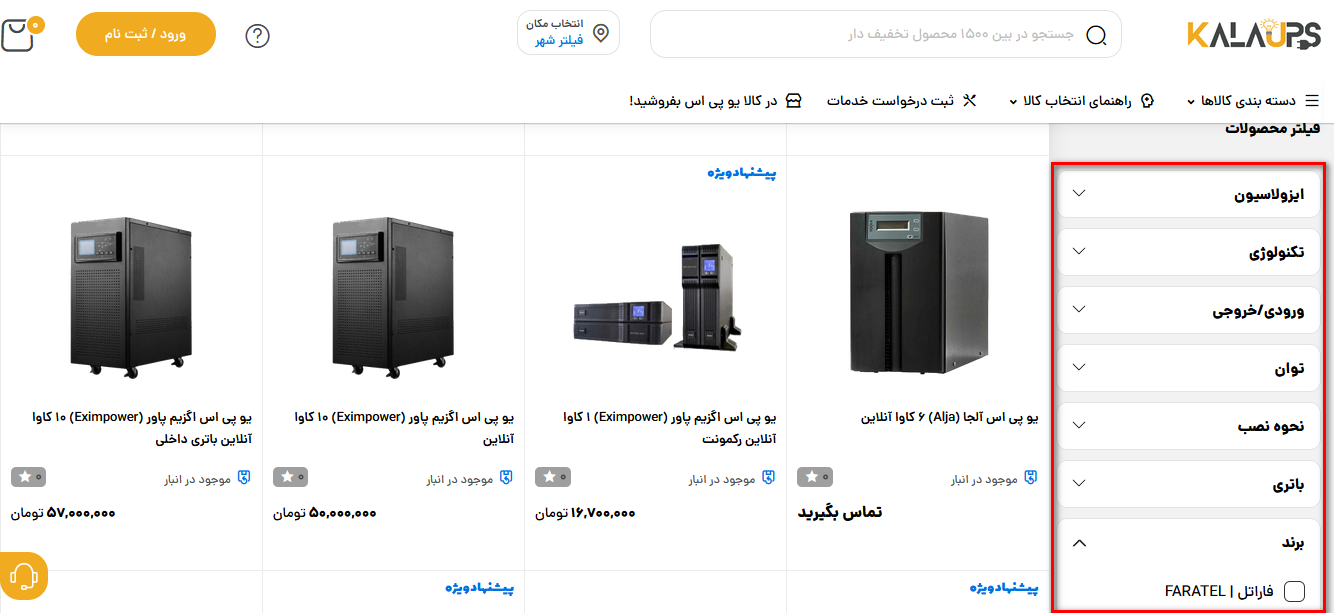The height and width of the screenshot is (613, 1334).
Task: Open the shopping cart icon
Action: (x=20, y=34)
